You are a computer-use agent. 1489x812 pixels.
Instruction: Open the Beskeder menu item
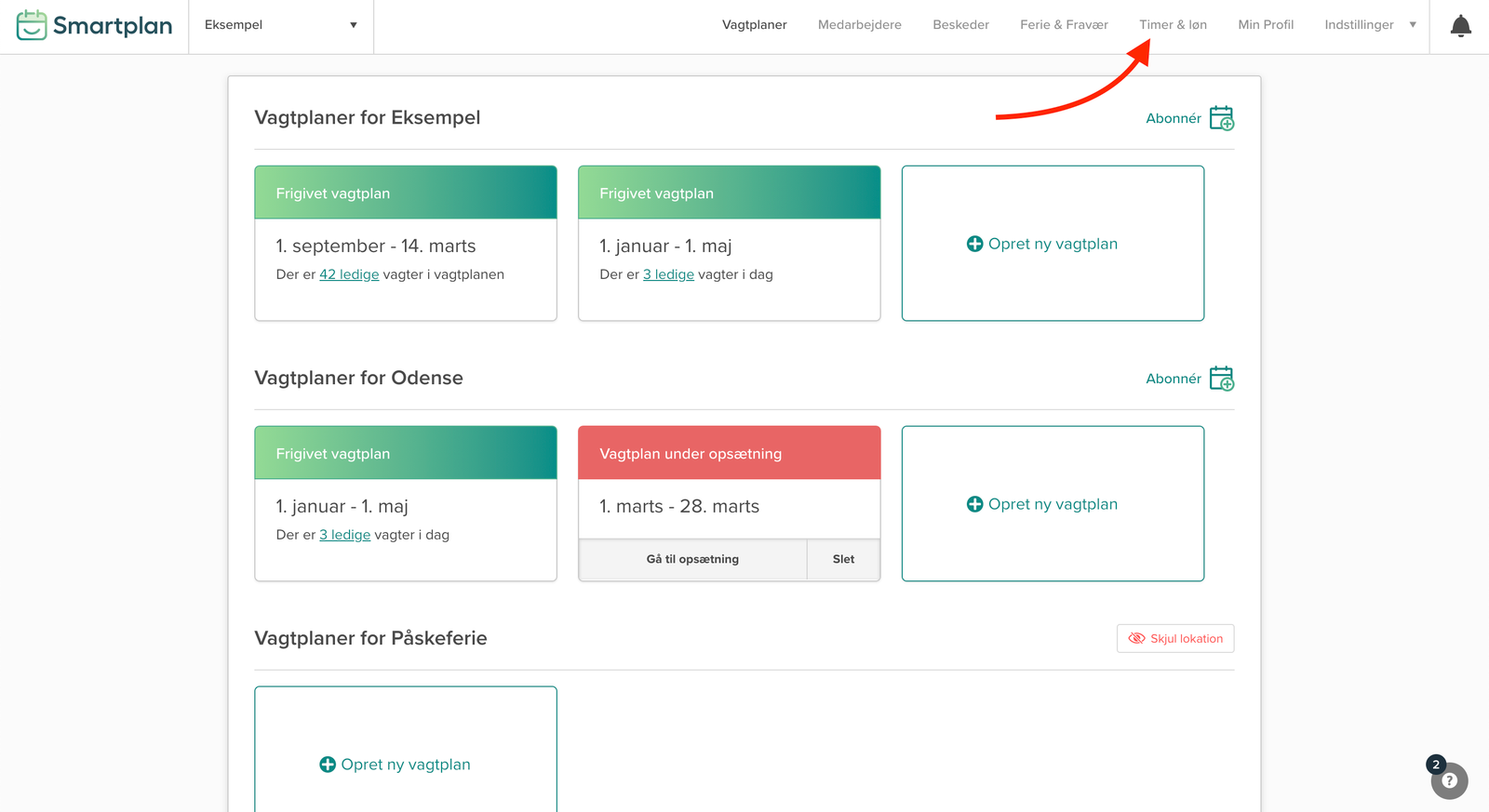point(960,25)
